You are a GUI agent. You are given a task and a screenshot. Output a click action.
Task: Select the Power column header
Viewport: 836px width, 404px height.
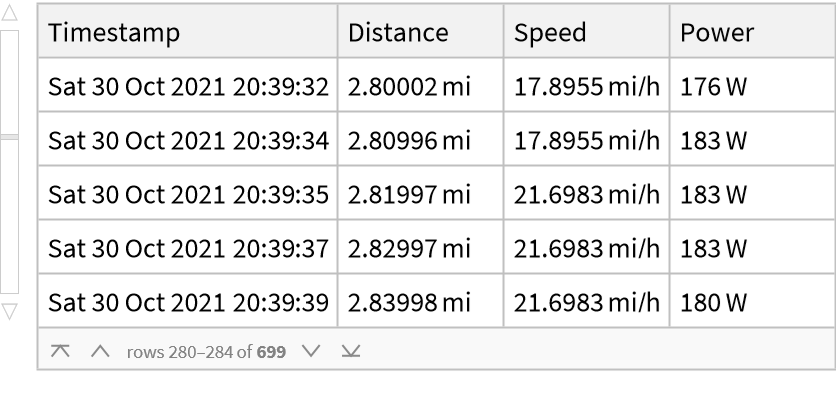[751, 33]
